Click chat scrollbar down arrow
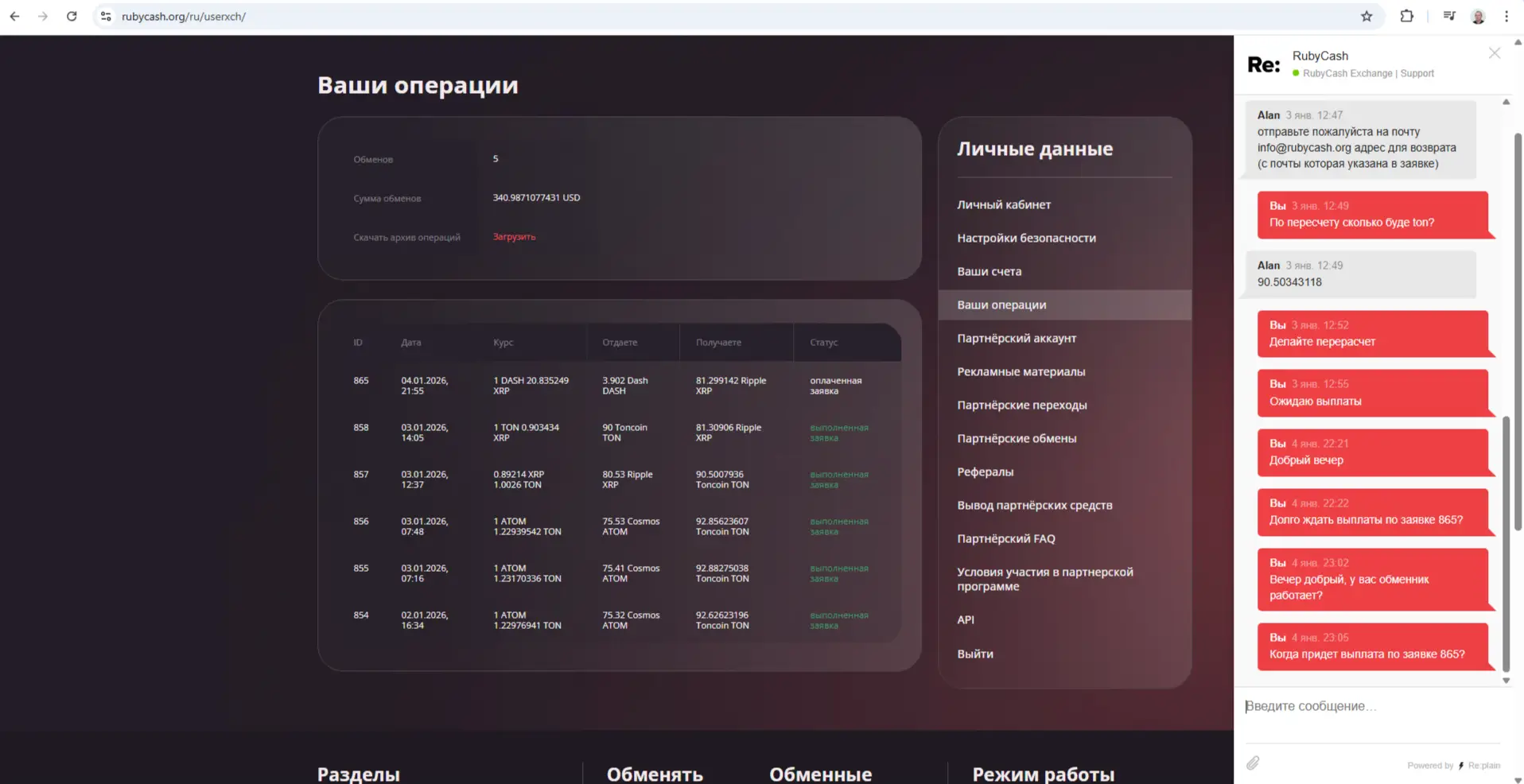 point(1506,681)
